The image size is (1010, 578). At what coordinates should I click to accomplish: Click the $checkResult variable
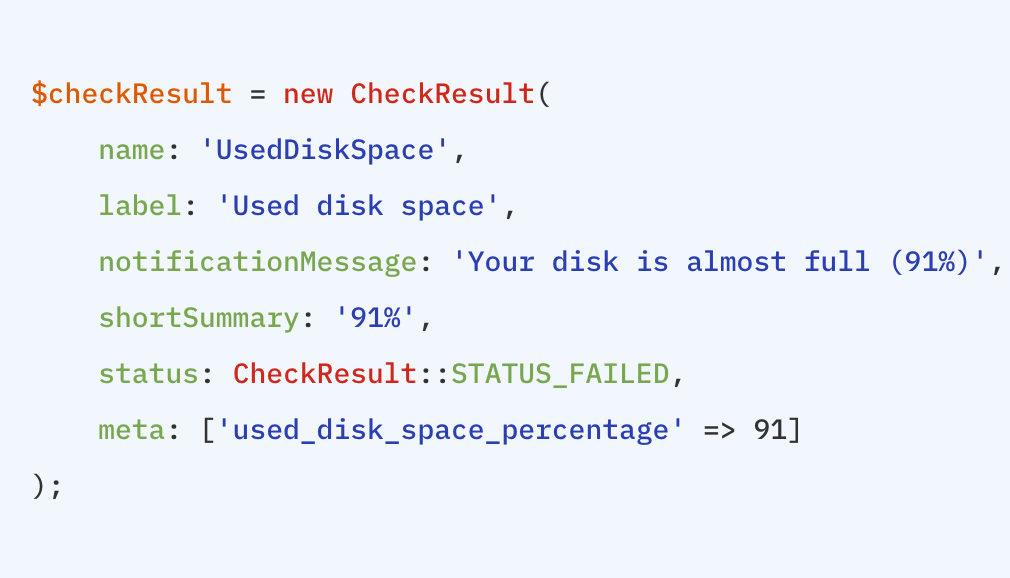point(131,94)
